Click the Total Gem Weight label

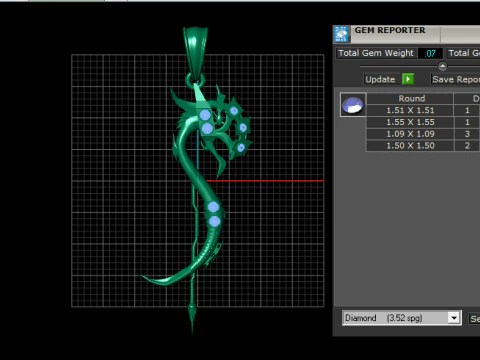click(x=376, y=53)
